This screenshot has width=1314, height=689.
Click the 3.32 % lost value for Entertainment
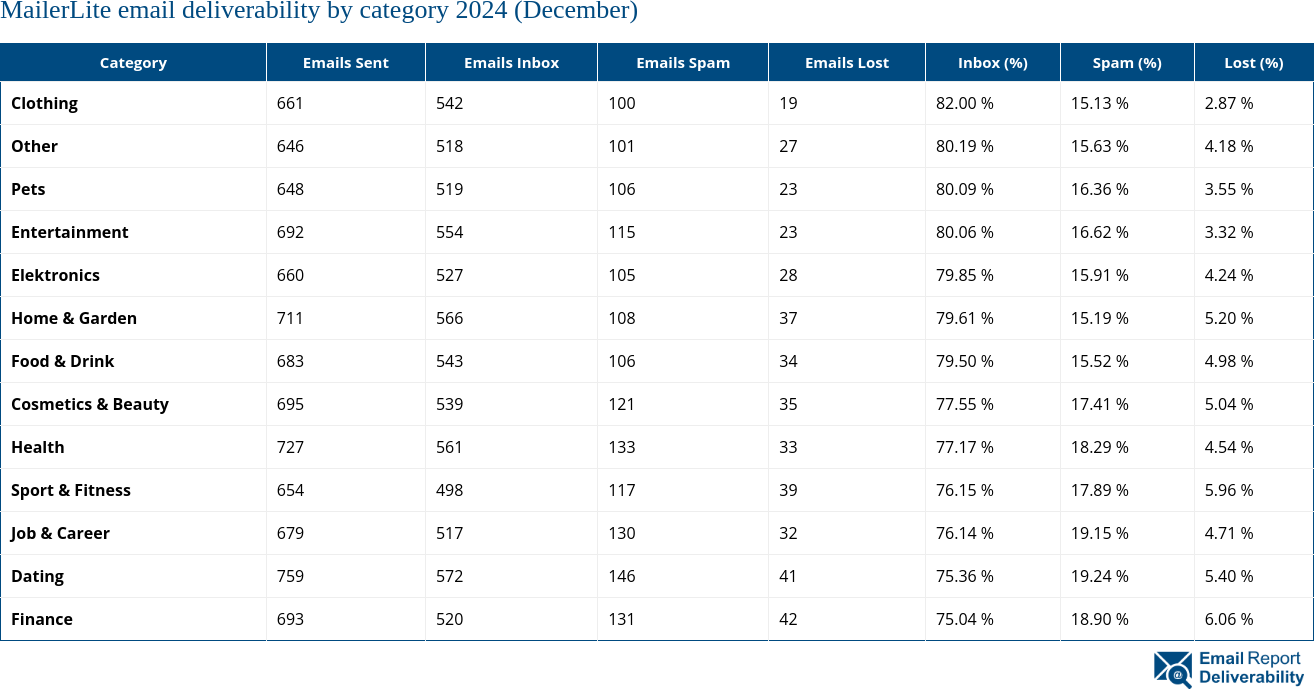pyautogui.click(x=1229, y=232)
